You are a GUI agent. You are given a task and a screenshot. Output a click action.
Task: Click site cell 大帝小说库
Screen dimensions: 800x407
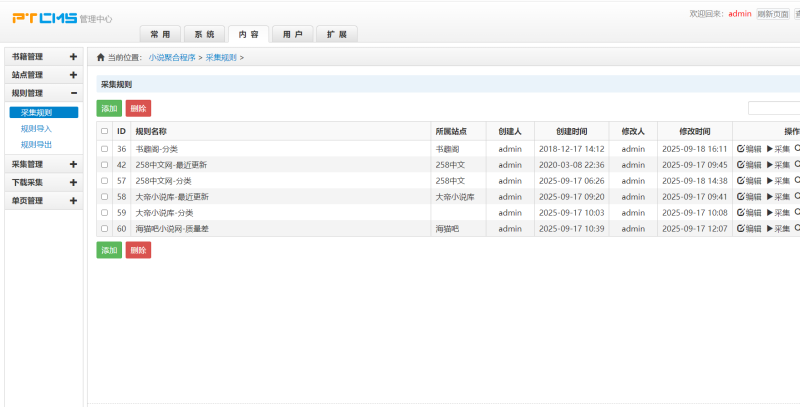(455, 196)
